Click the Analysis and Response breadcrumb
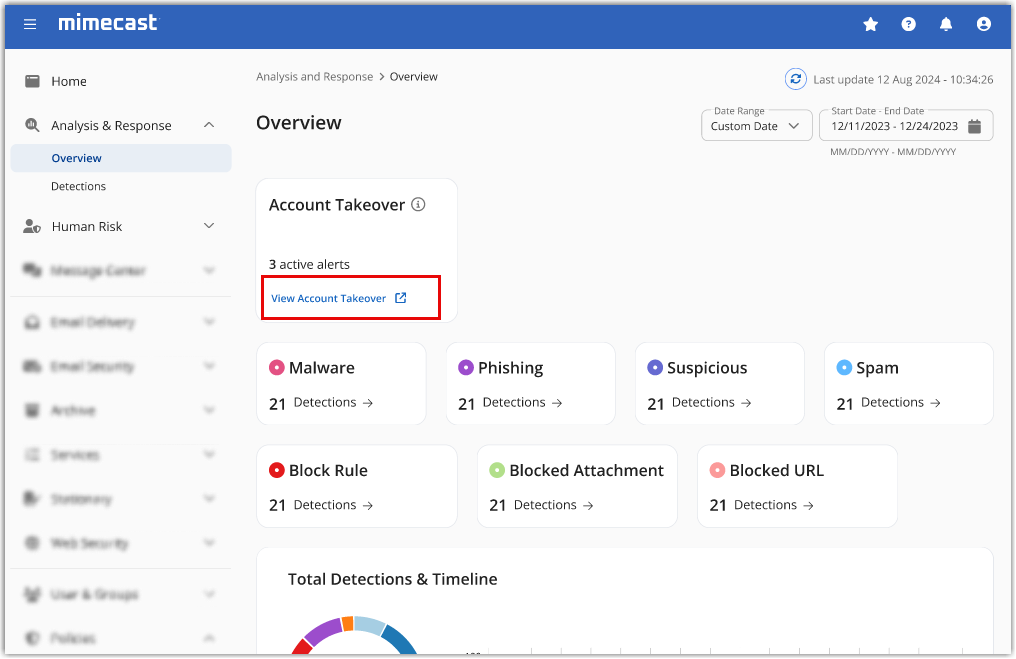1016x659 pixels. coord(314,77)
